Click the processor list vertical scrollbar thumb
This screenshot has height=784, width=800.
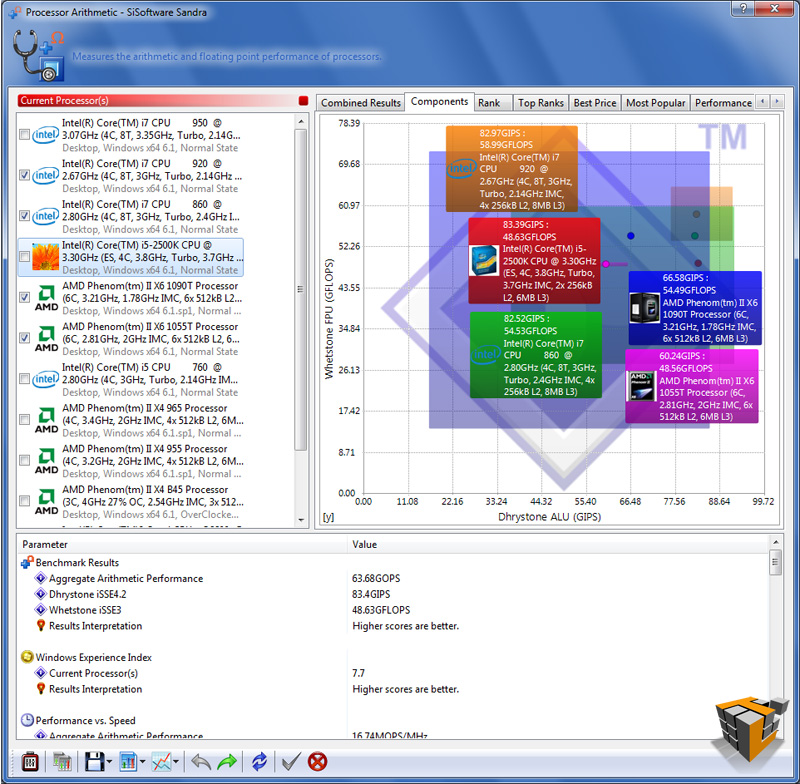coord(301,290)
